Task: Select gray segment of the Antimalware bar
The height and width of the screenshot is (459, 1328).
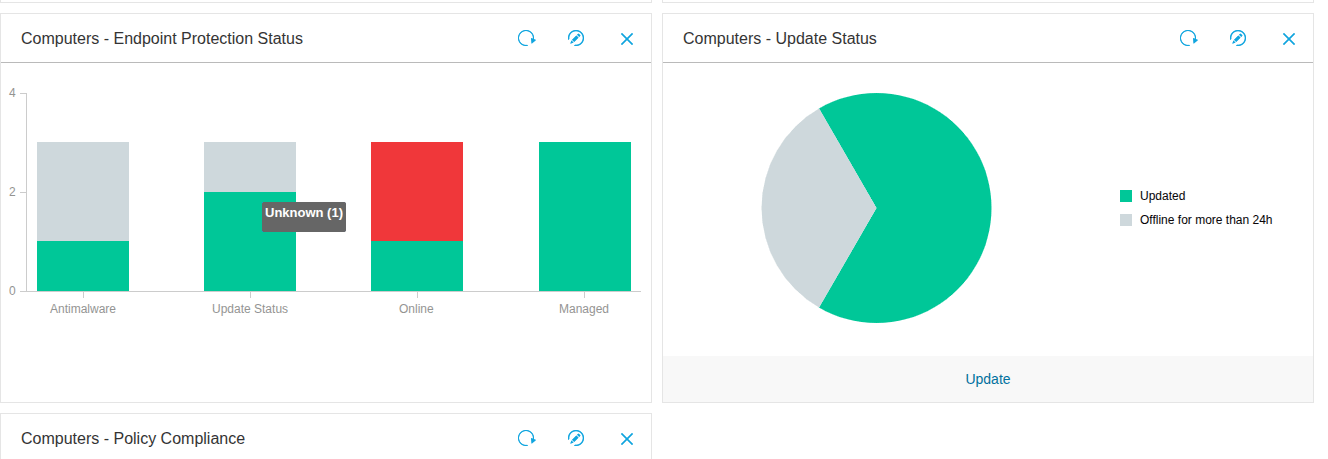Action: 83,190
